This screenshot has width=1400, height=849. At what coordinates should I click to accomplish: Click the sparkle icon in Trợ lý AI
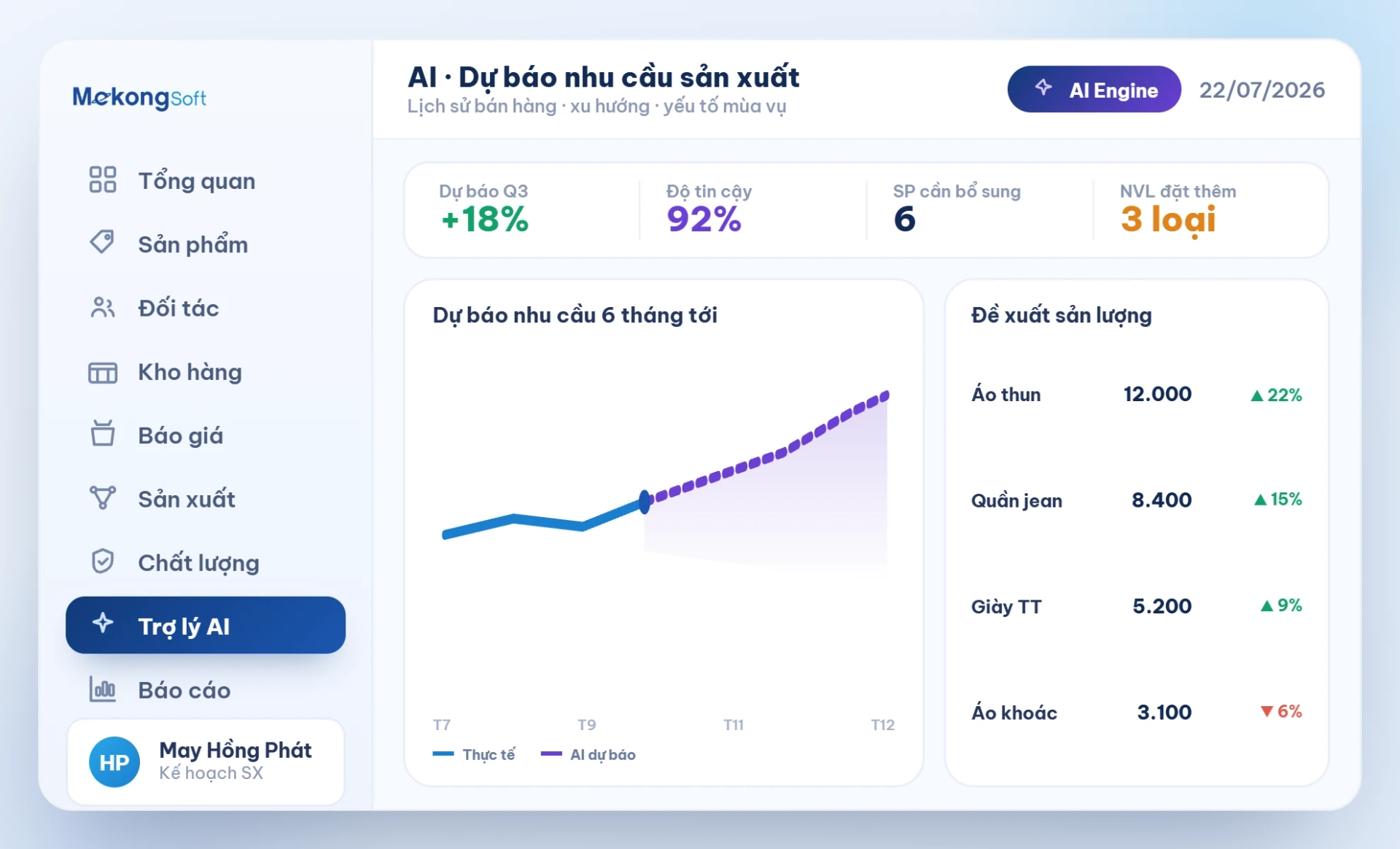pos(103,624)
